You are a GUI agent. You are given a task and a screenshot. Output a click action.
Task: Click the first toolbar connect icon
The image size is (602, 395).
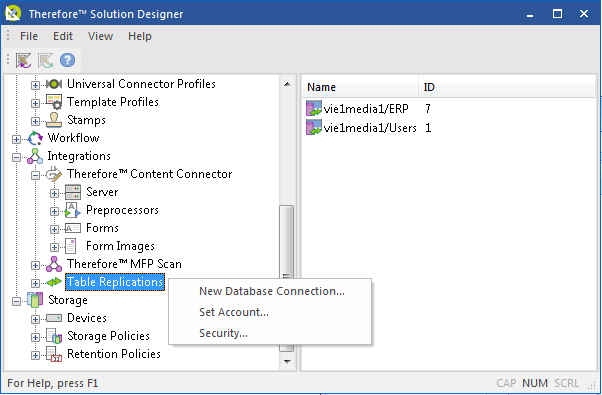coord(23,60)
